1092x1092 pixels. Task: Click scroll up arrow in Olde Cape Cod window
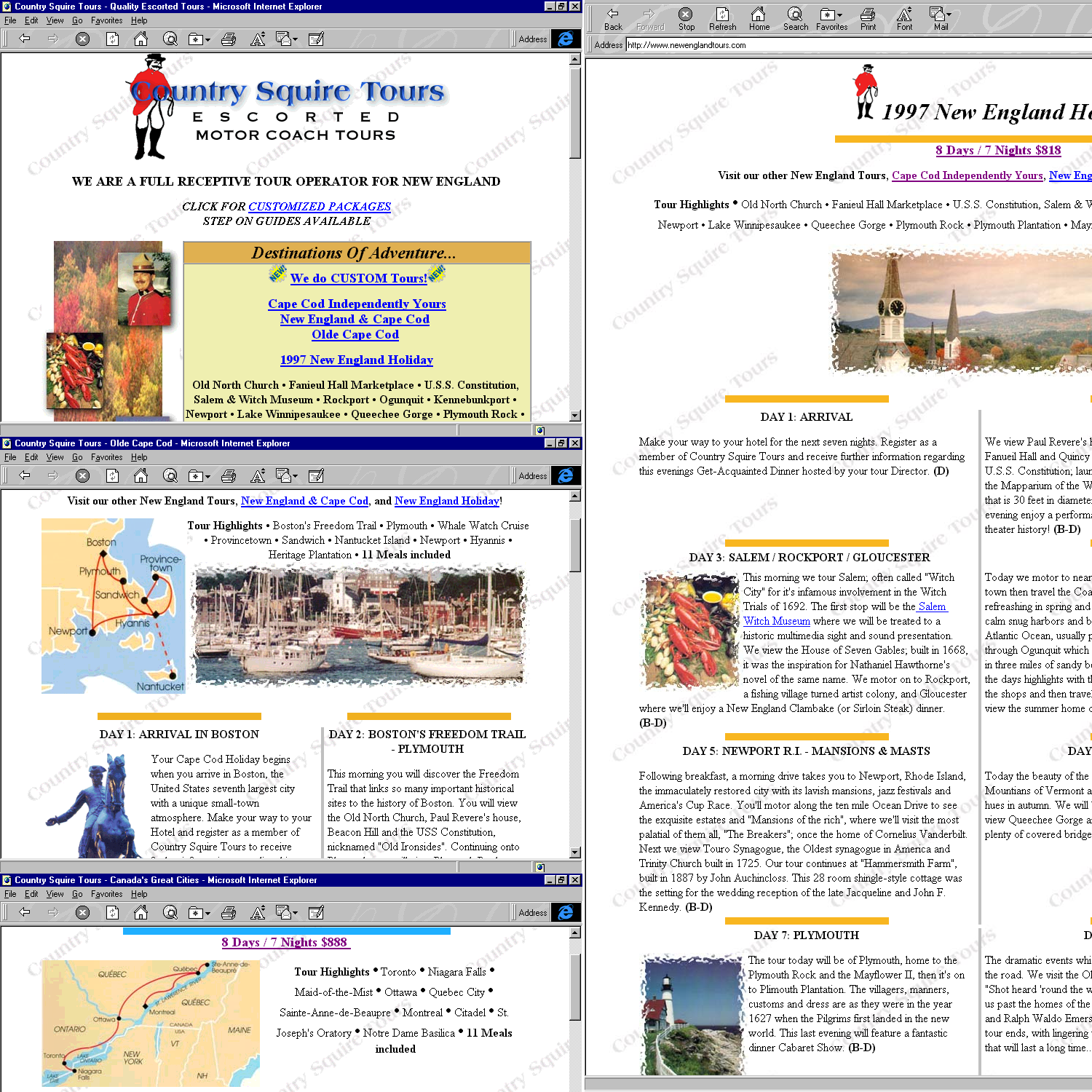(575, 496)
